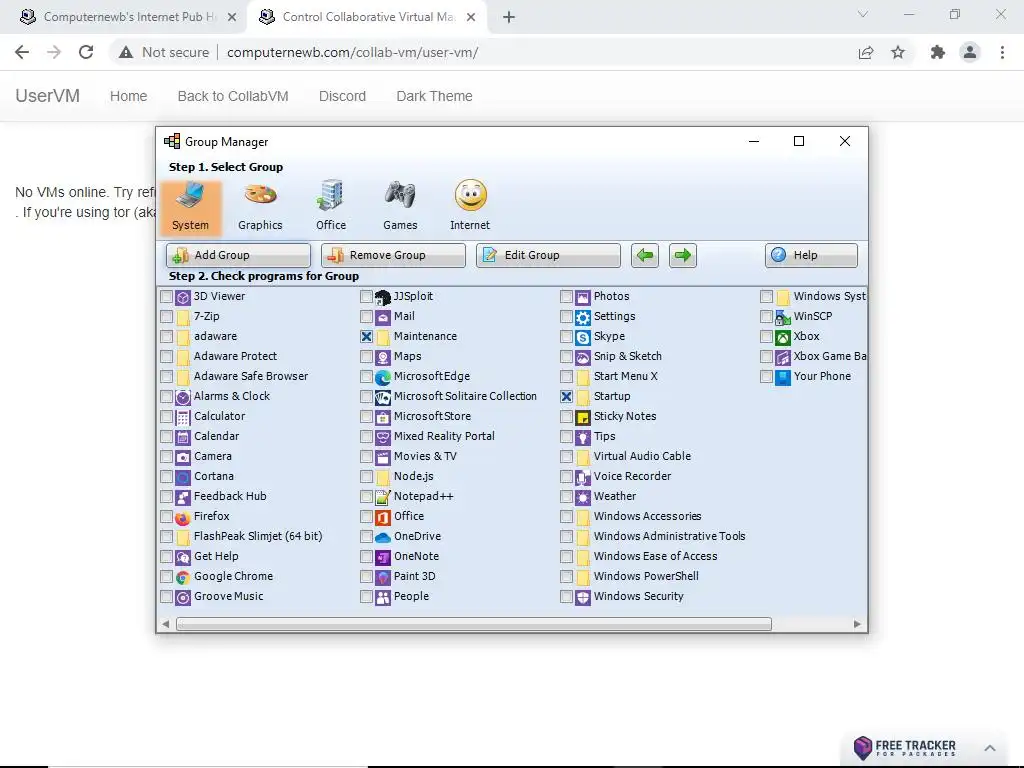Image resolution: width=1024 pixels, height=768 pixels.
Task: Check the Windows PowerShell checkbox
Action: coord(566,577)
